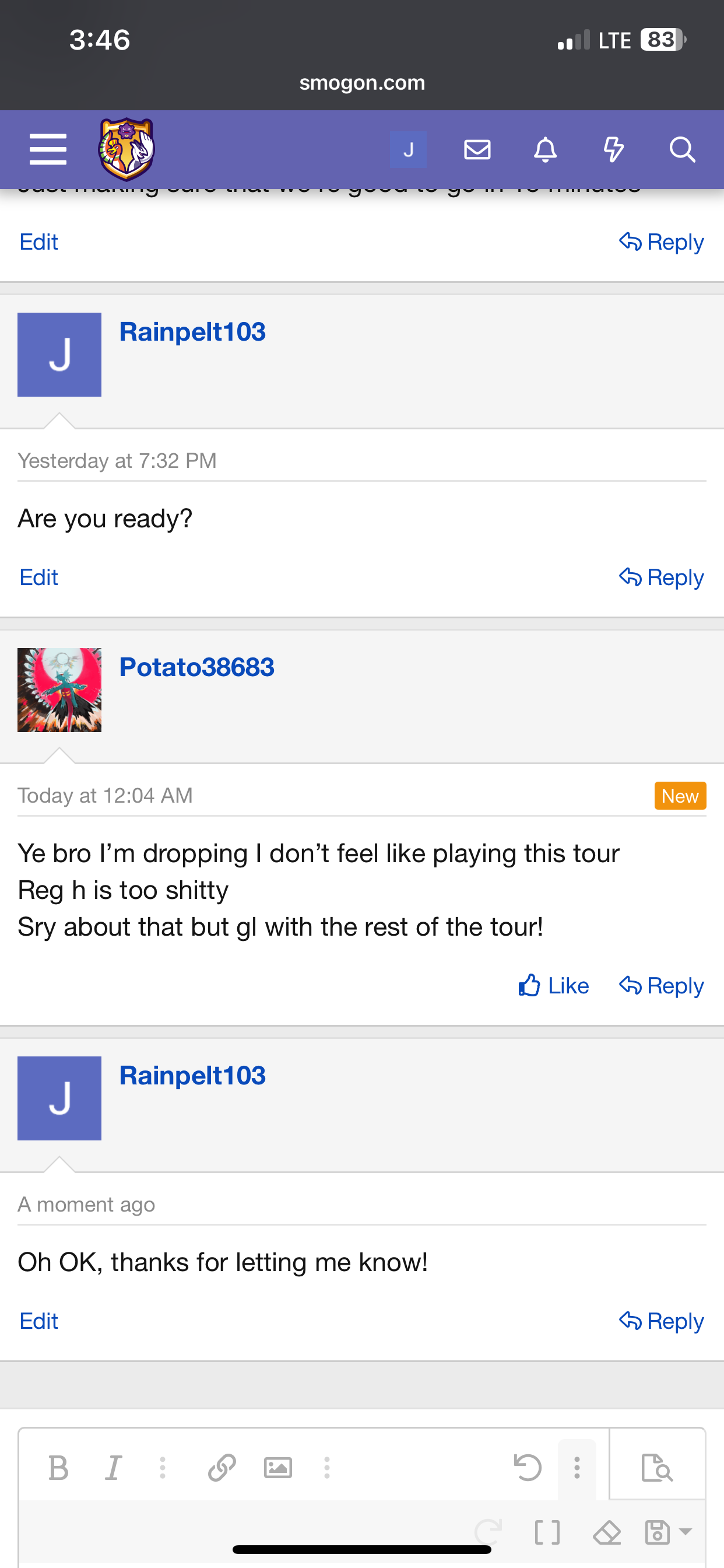Insert an image in the editor

coord(277,1468)
